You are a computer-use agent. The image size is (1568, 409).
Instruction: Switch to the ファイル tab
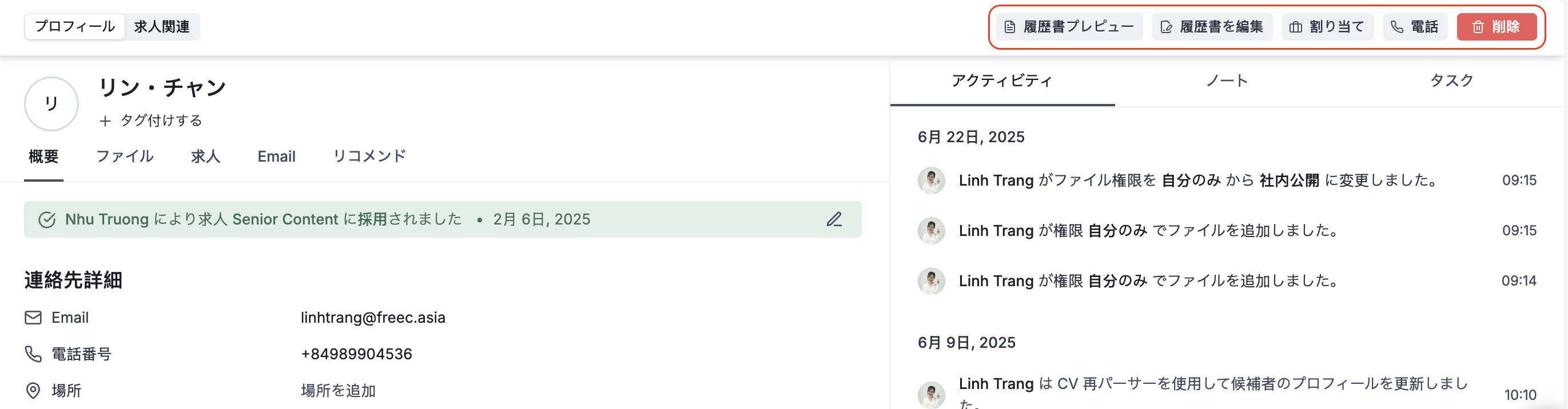click(x=125, y=156)
